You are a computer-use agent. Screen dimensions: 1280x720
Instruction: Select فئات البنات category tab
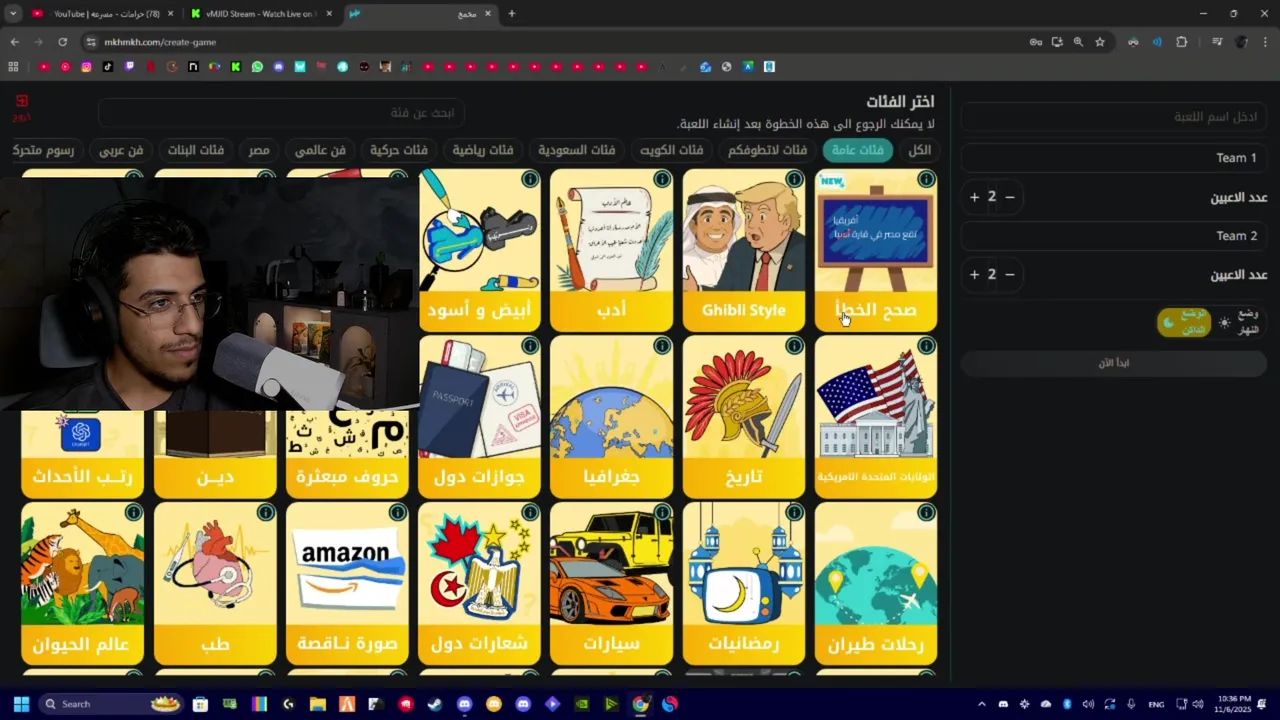[196, 150]
